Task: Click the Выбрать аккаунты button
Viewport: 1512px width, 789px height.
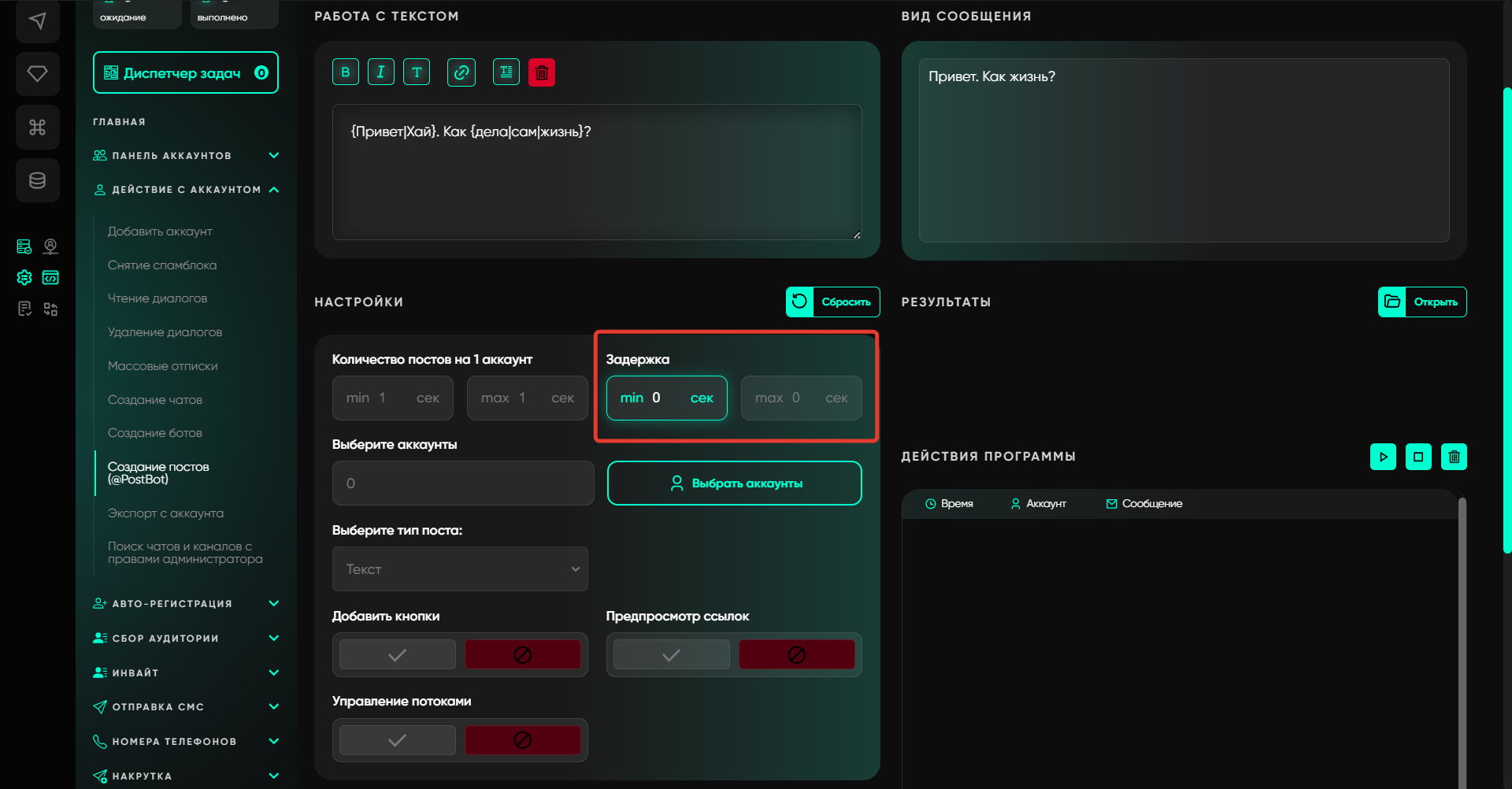Action: 734,483
